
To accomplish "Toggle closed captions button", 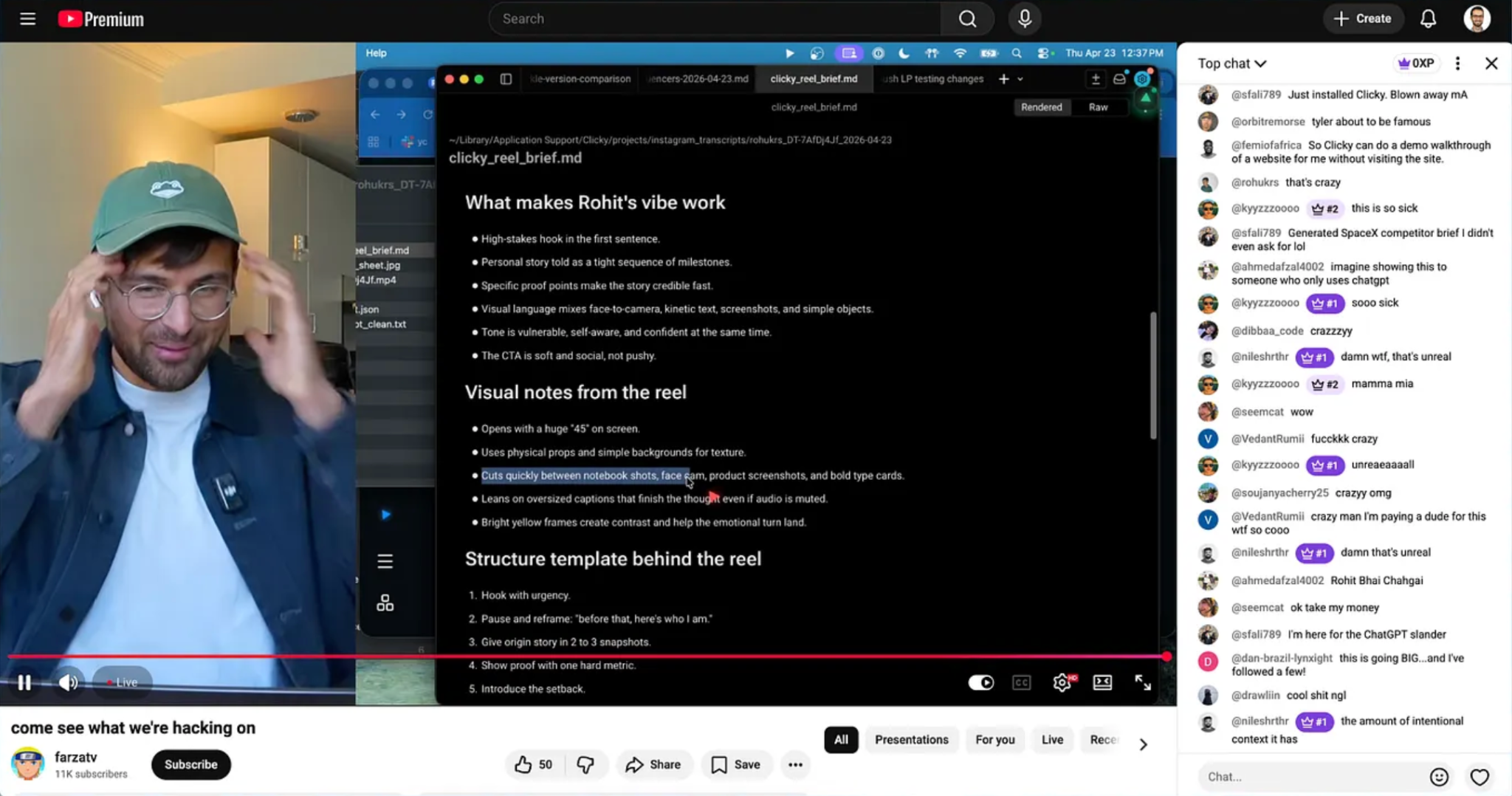I will click(1022, 682).
